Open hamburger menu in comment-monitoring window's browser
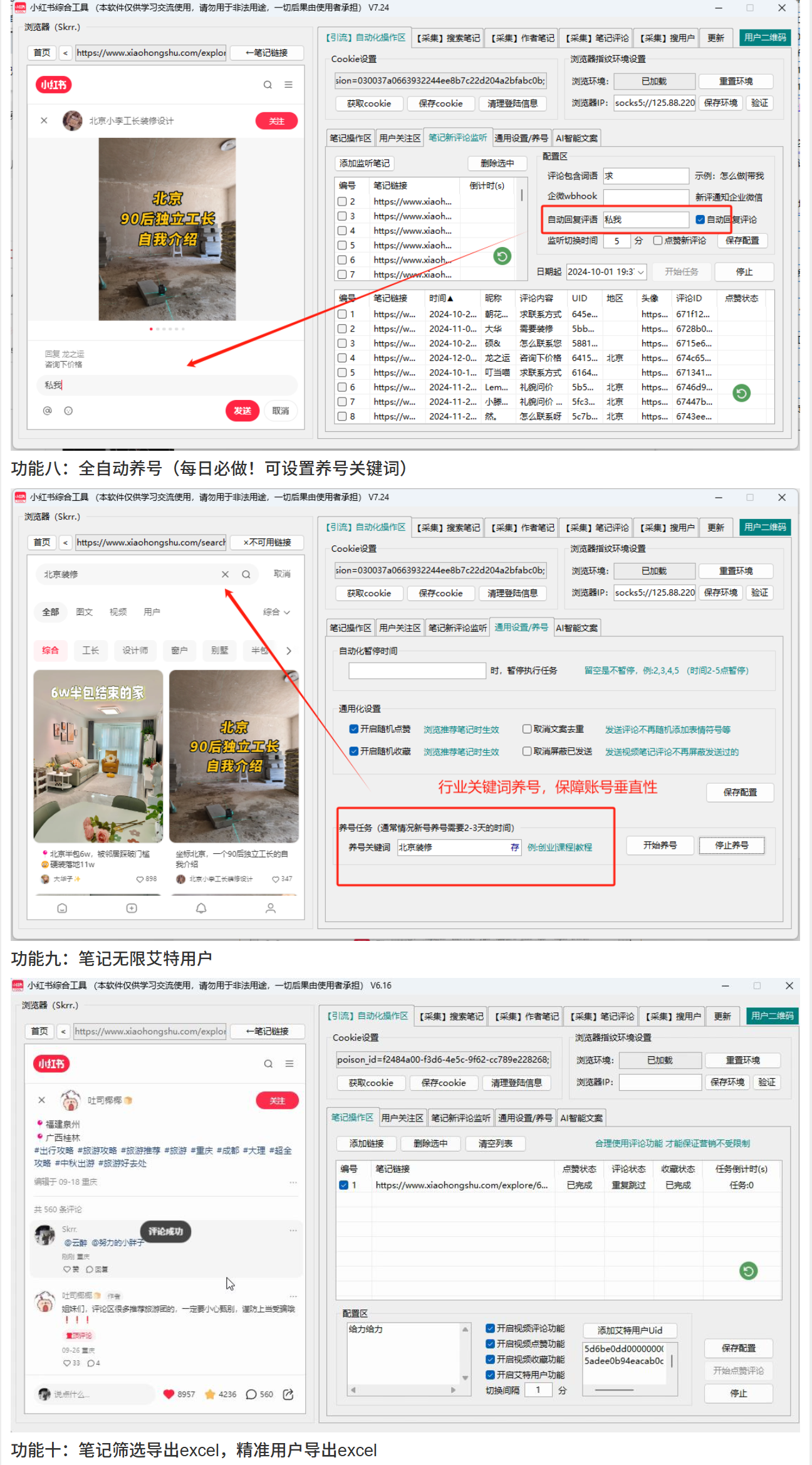Viewport: 812px width, 1465px height. pyautogui.click(x=288, y=85)
